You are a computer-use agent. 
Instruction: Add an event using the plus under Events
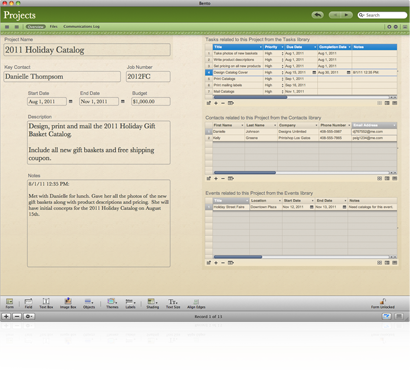pos(216,263)
